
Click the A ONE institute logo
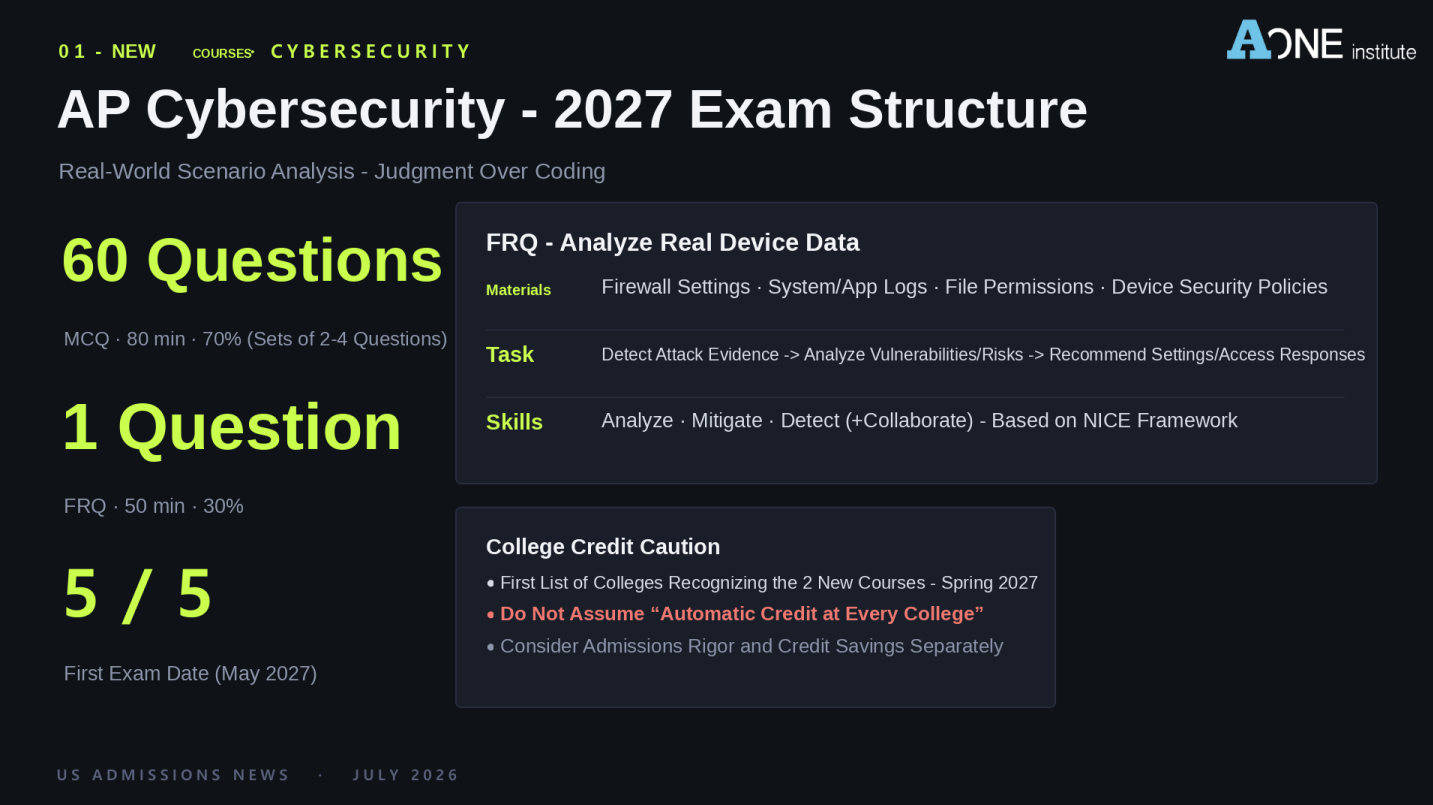click(x=1321, y=41)
